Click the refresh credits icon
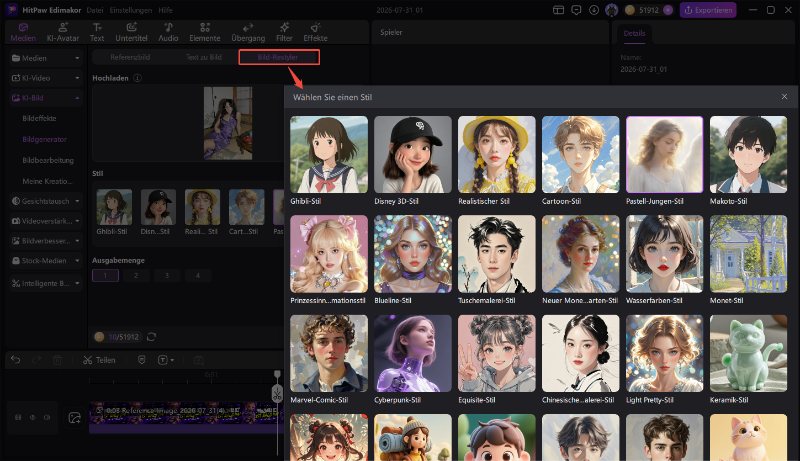 click(x=151, y=337)
